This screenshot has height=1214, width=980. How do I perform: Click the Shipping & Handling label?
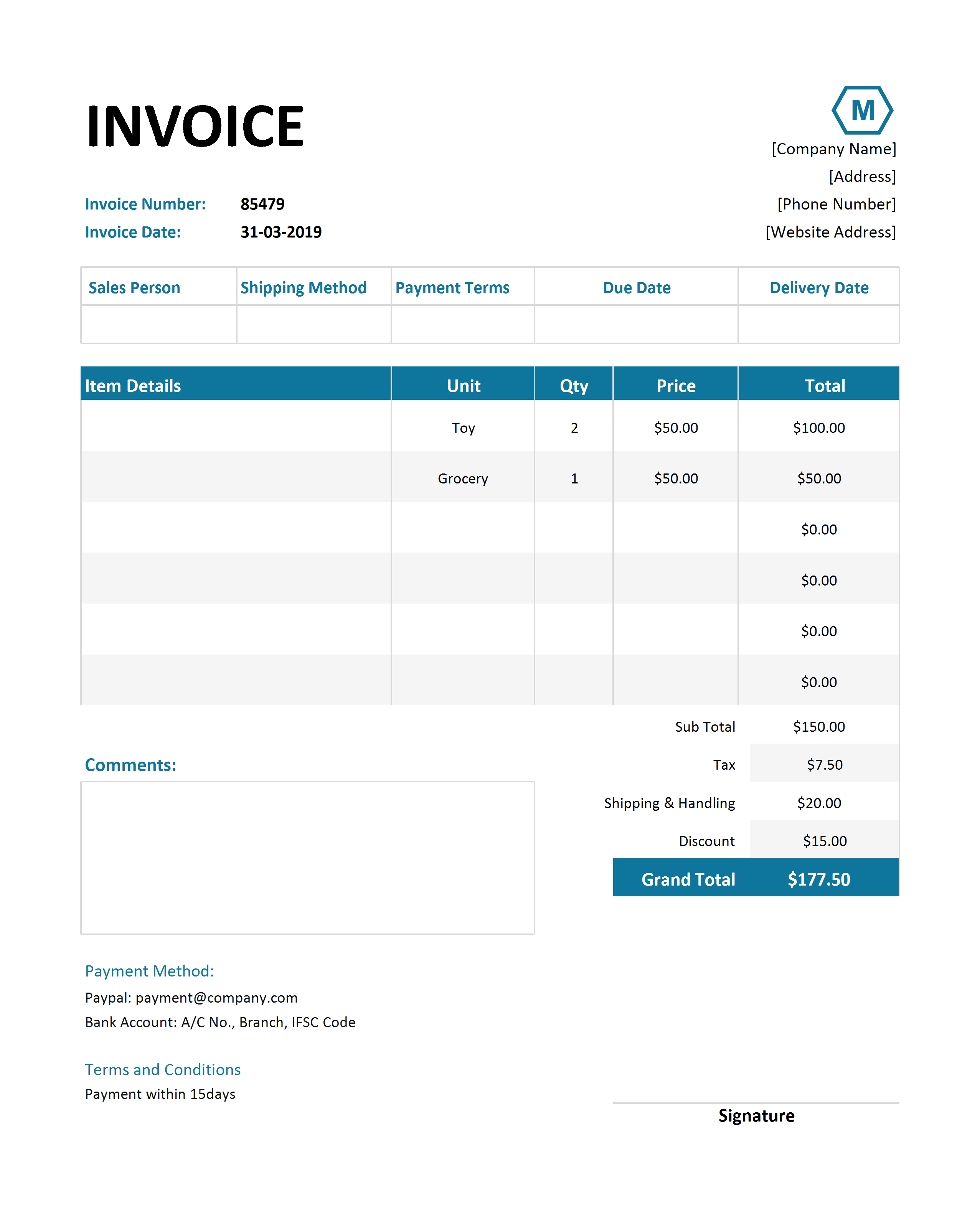click(670, 803)
